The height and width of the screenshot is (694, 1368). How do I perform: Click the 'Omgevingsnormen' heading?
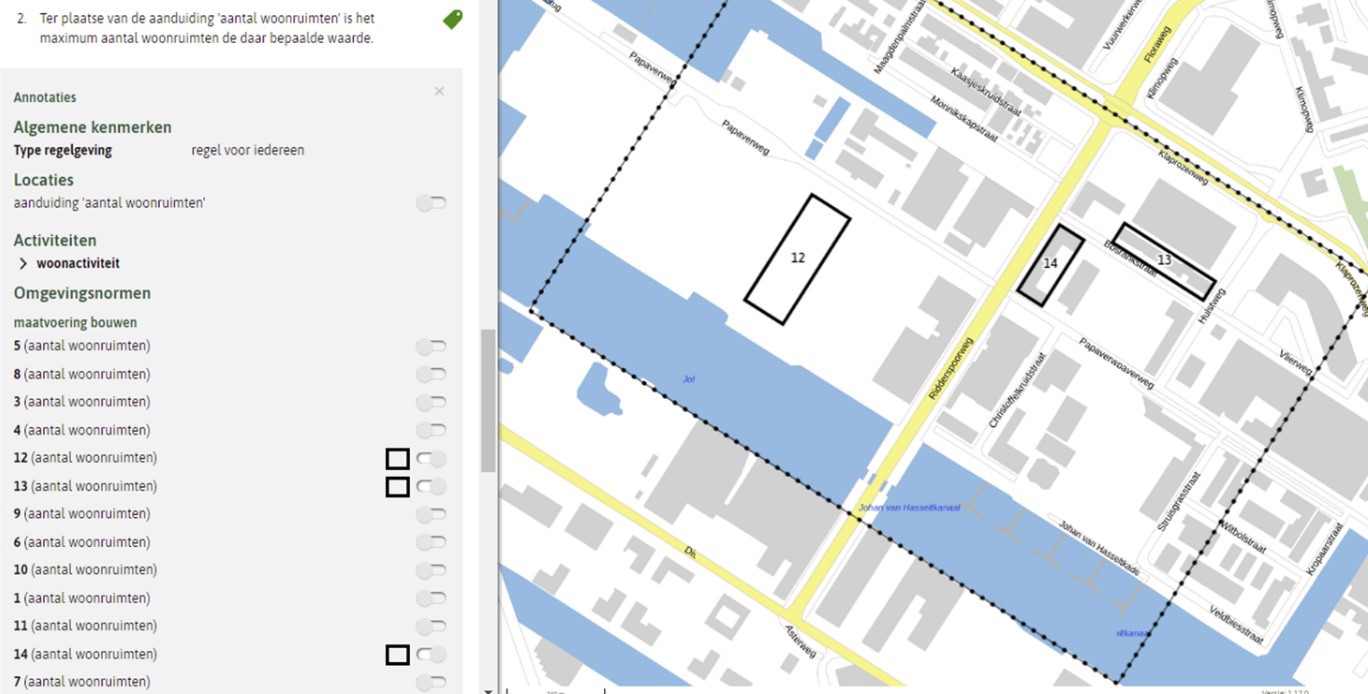coord(82,293)
